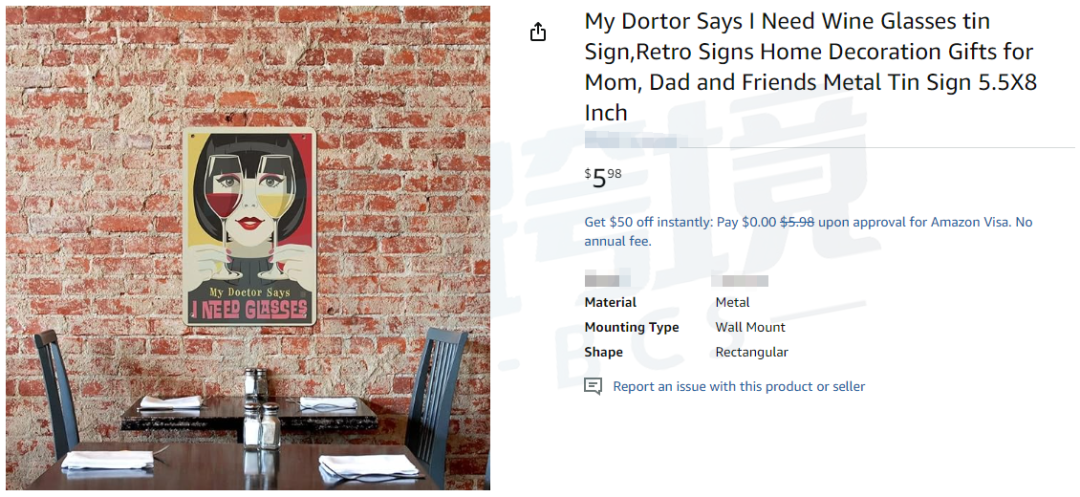Click the report issue speech bubble icon

click(593, 386)
